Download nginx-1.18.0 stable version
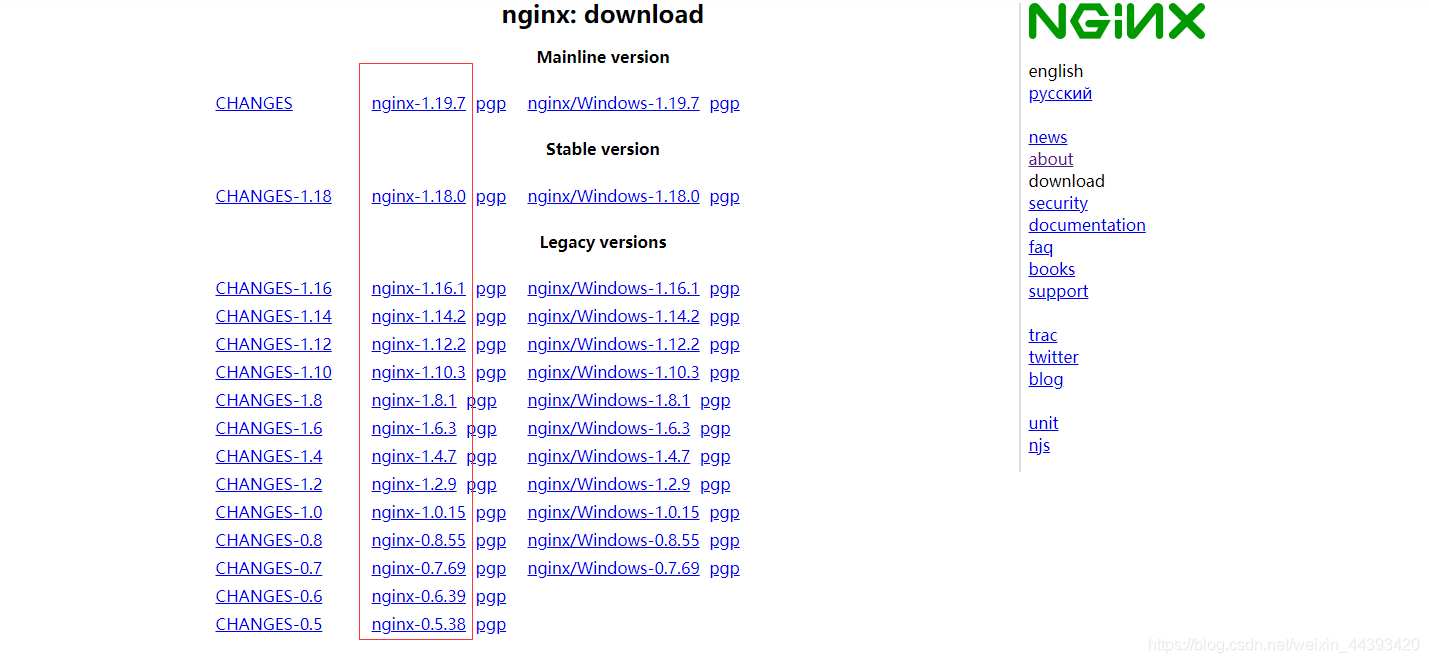This screenshot has height=663, width=1429. tap(418, 196)
